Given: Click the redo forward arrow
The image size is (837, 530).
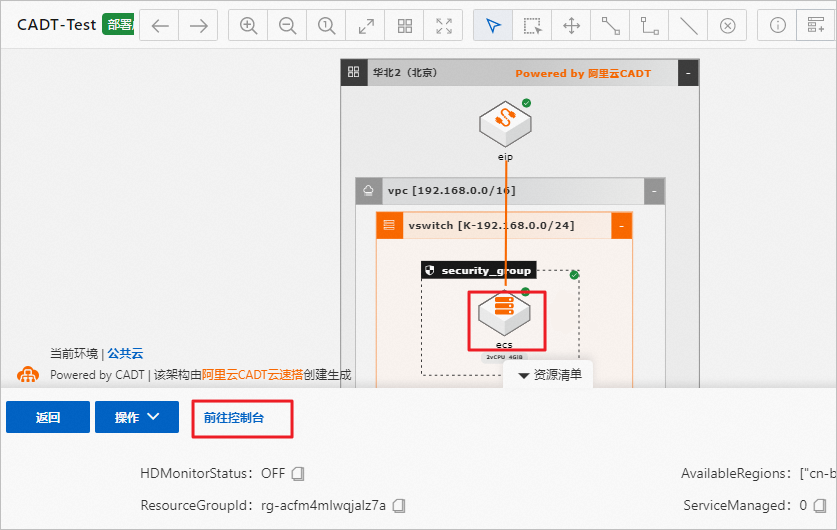Looking at the screenshot, I should click(199, 26).
